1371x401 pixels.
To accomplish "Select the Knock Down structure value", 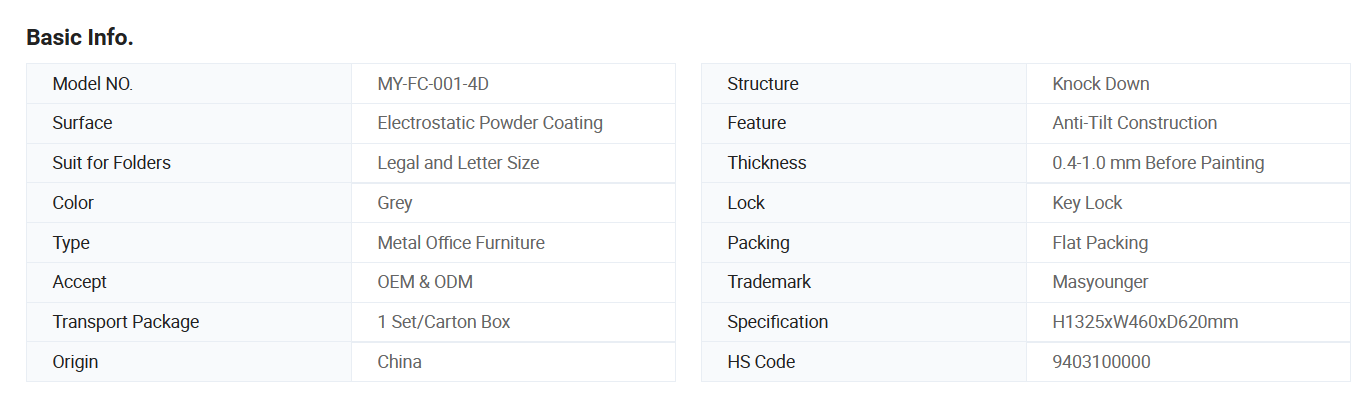I will [1101, 84].
